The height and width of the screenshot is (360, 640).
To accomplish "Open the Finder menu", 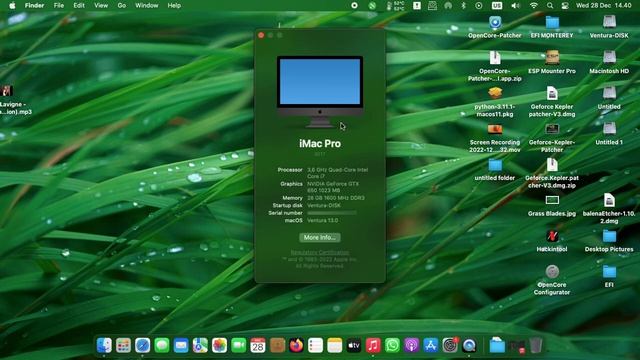I will click(x=34, y=6).
